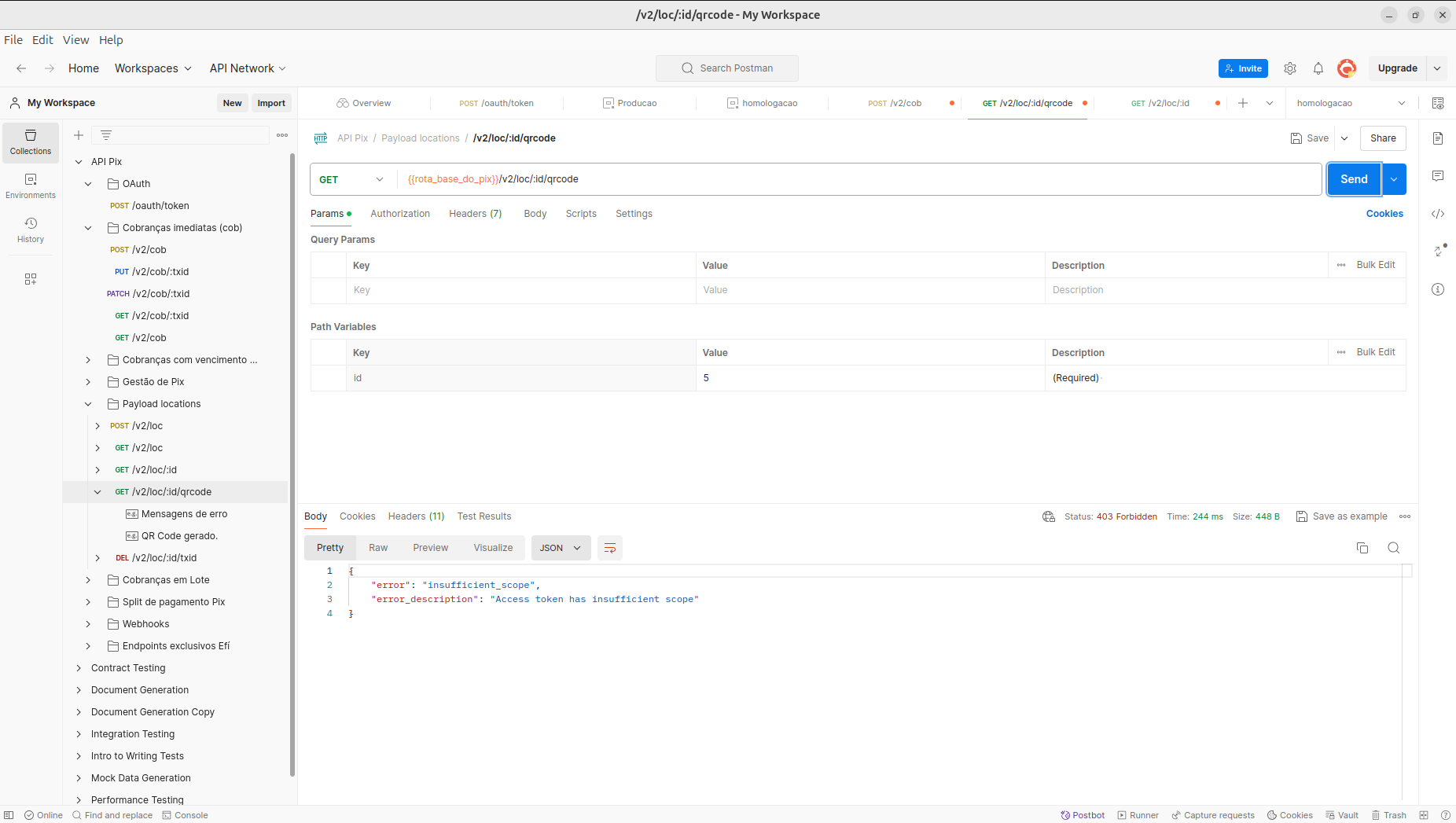Expand the Cobranças com vencimento folder
Image resolution: width=1456 pixels, height=823 pixels.
click(88, 360)
